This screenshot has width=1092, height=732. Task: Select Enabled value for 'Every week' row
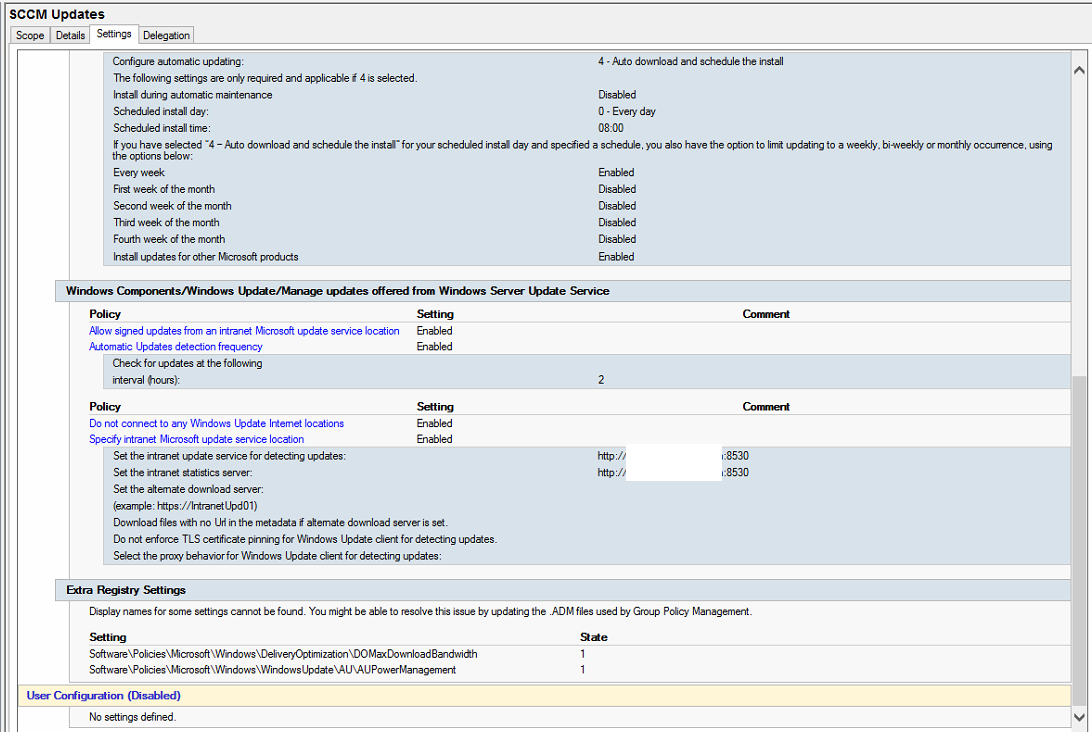coord(616,173)
